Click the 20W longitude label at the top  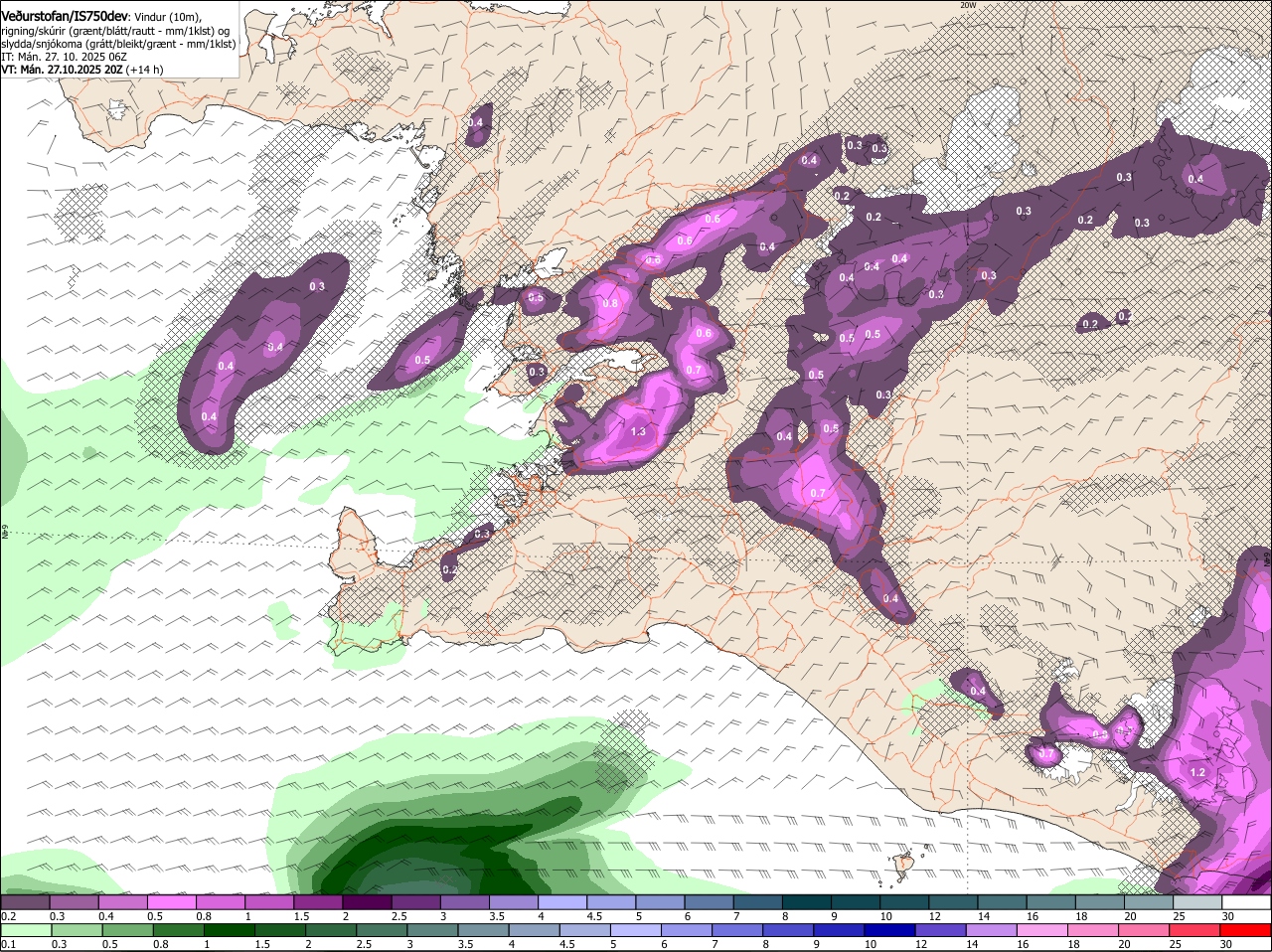[968, 5]
